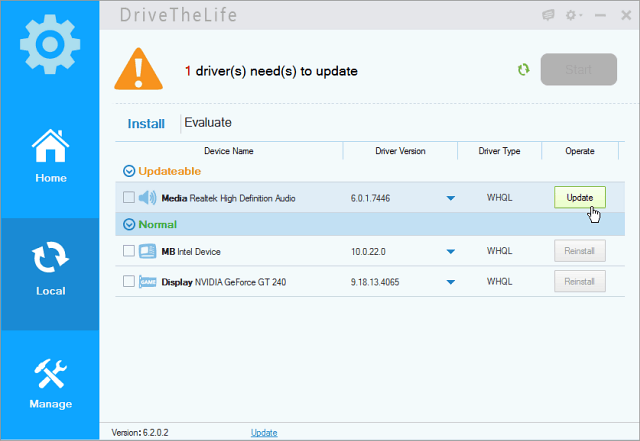Open version dropdown for 10.0.22.0
640x441 pixels.
(x=451, y=252)
